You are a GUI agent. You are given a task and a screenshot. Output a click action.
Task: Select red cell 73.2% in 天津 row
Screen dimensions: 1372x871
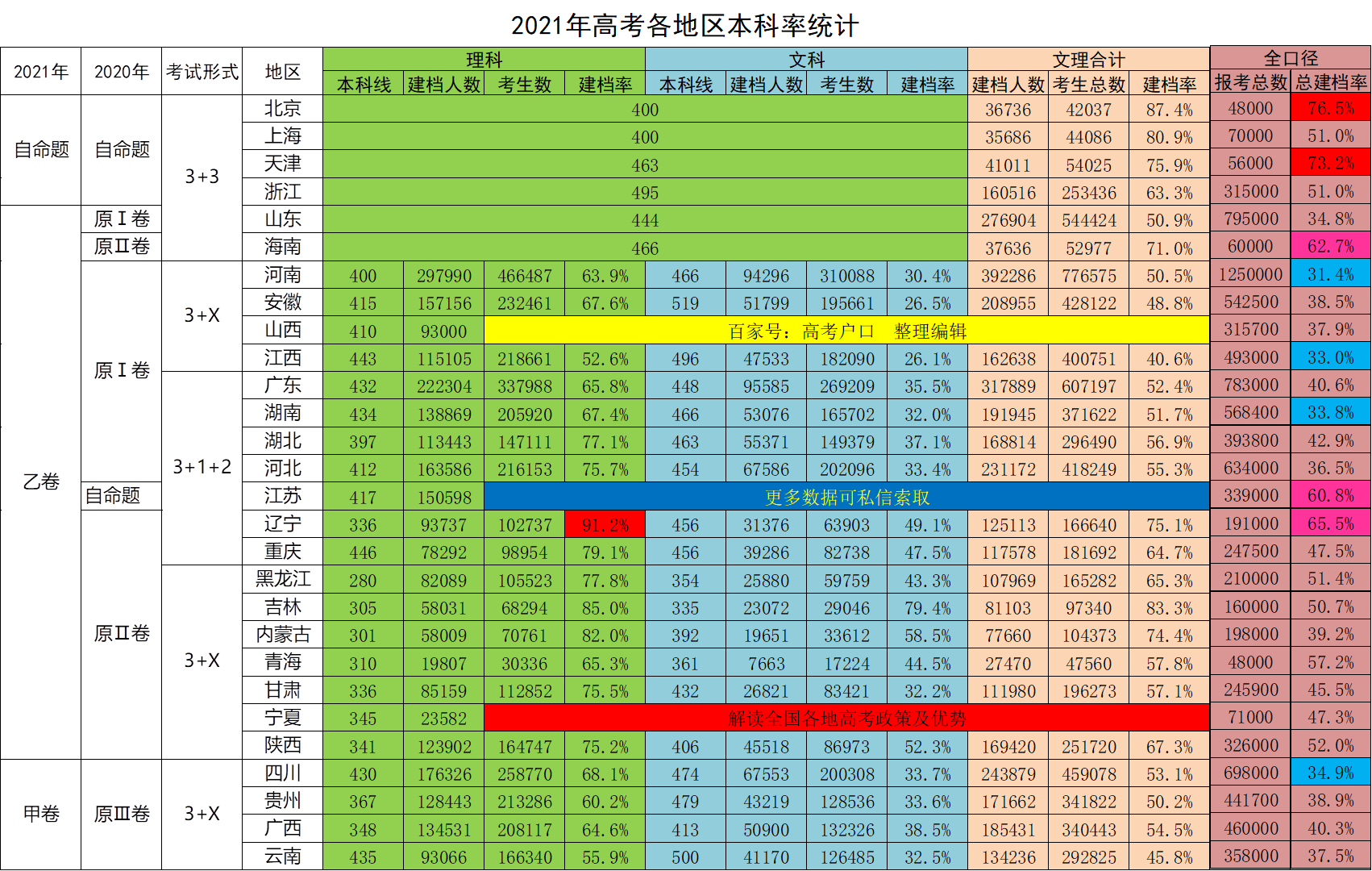1331,163
